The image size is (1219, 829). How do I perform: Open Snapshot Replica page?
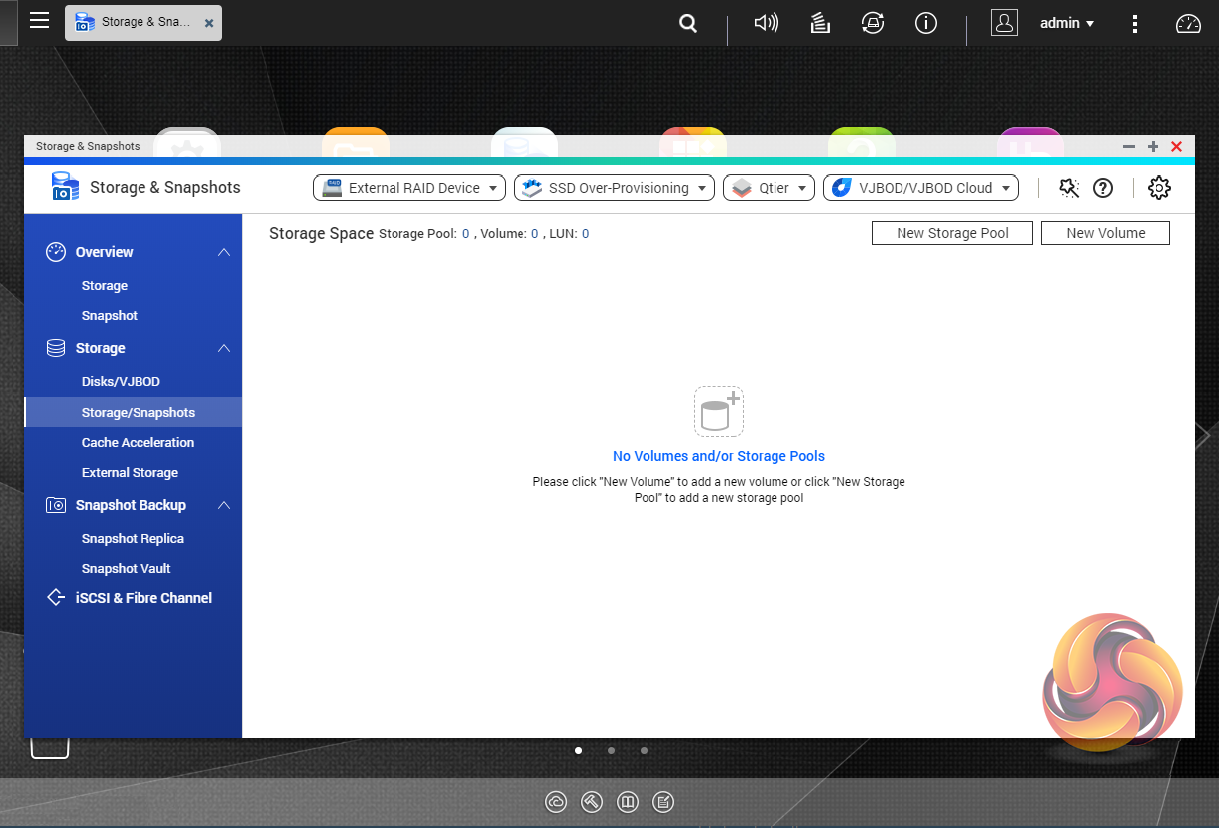click(133, 539)
